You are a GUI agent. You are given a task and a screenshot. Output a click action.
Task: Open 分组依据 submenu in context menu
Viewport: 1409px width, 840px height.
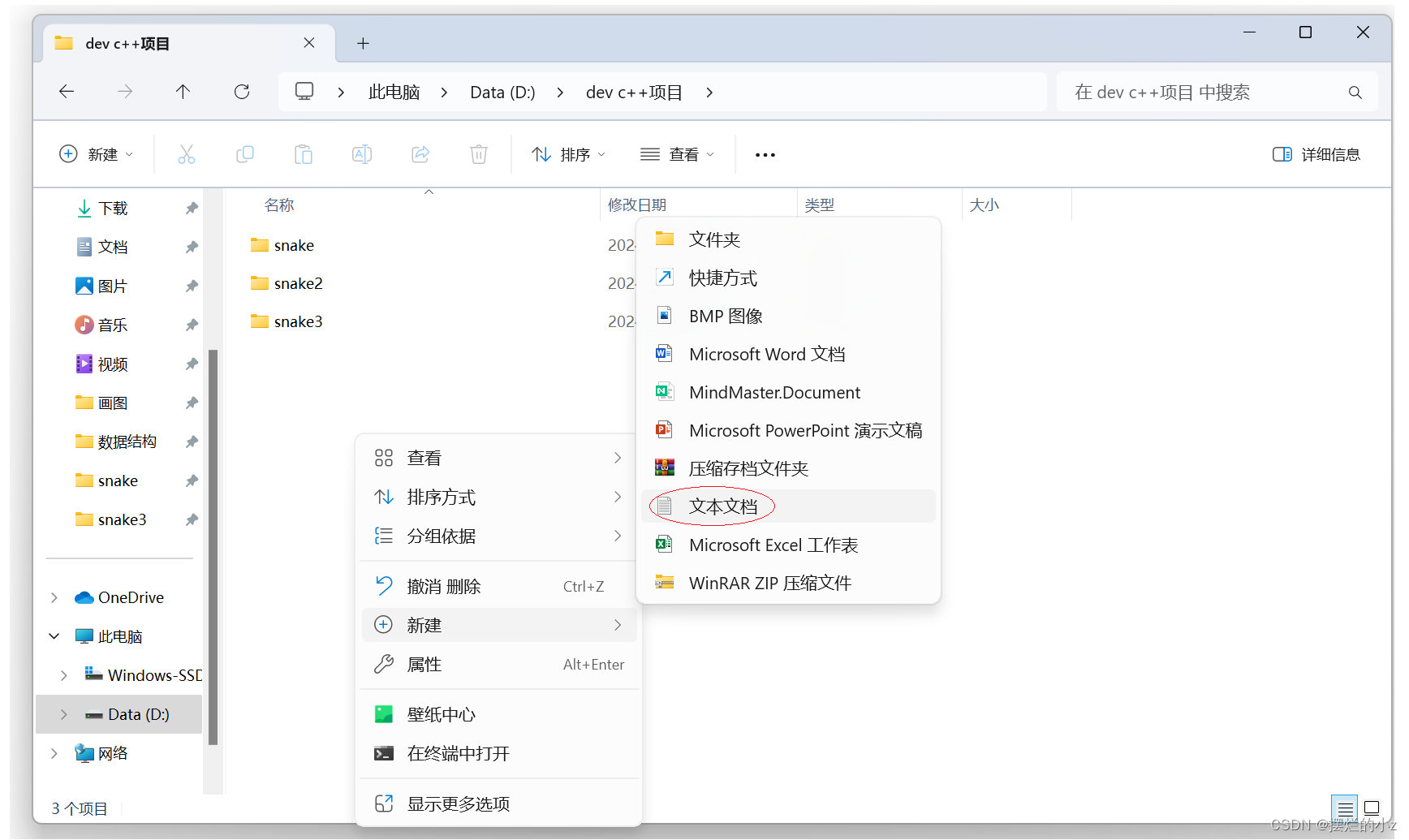pyautogui.click(x=498, y=536)
